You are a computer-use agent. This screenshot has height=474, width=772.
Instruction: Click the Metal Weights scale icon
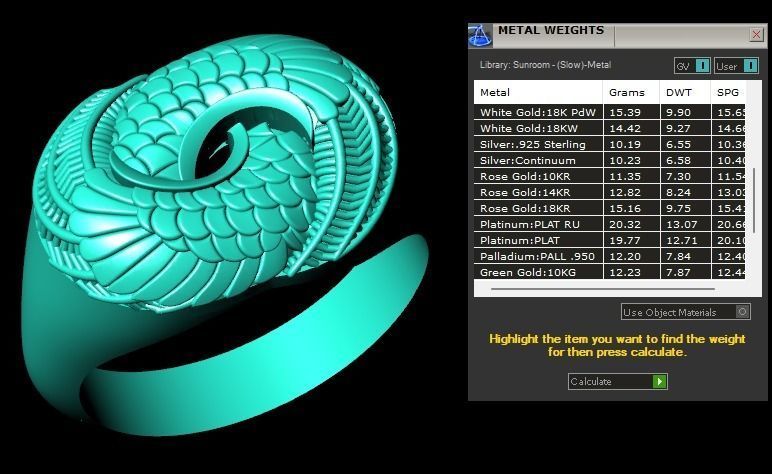480,35
